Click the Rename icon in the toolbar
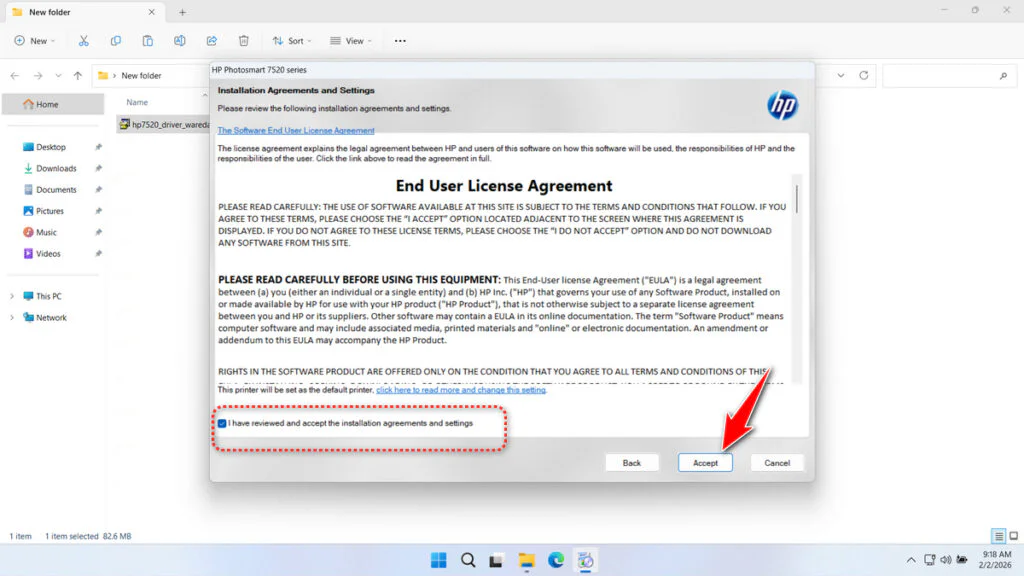 [x=180, y=40]
